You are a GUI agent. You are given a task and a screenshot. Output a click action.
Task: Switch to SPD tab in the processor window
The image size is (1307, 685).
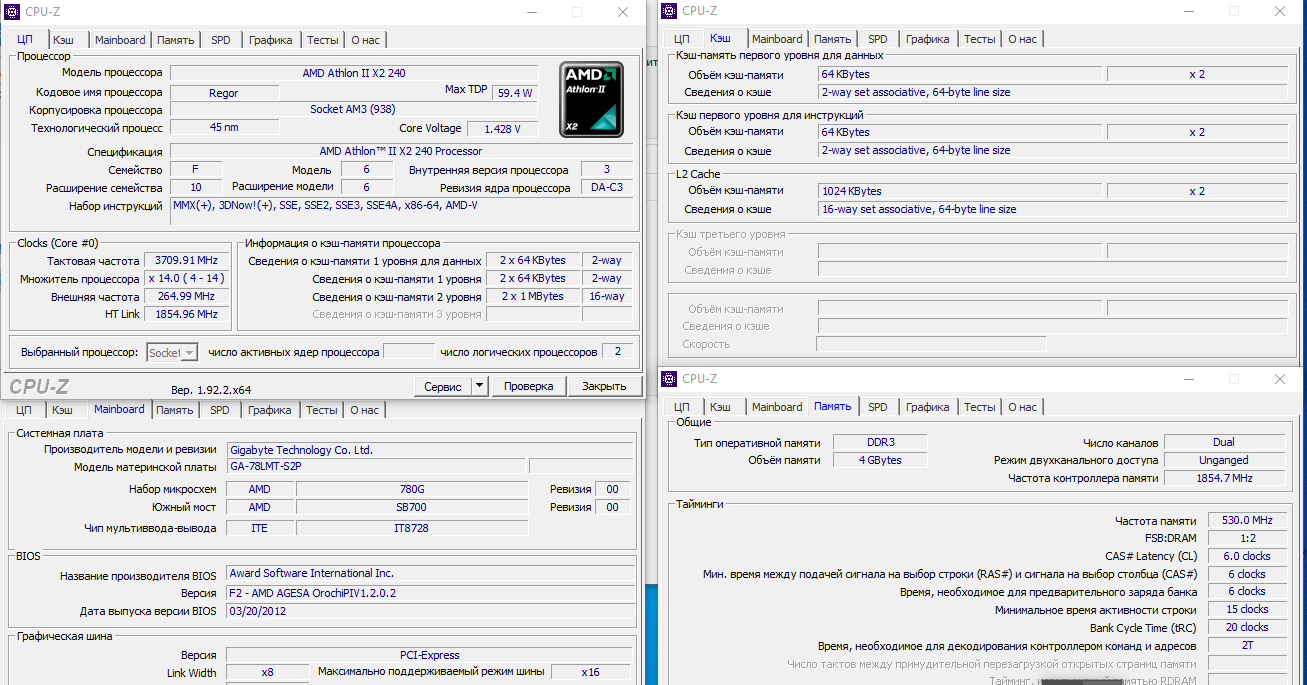pos(220,40)
